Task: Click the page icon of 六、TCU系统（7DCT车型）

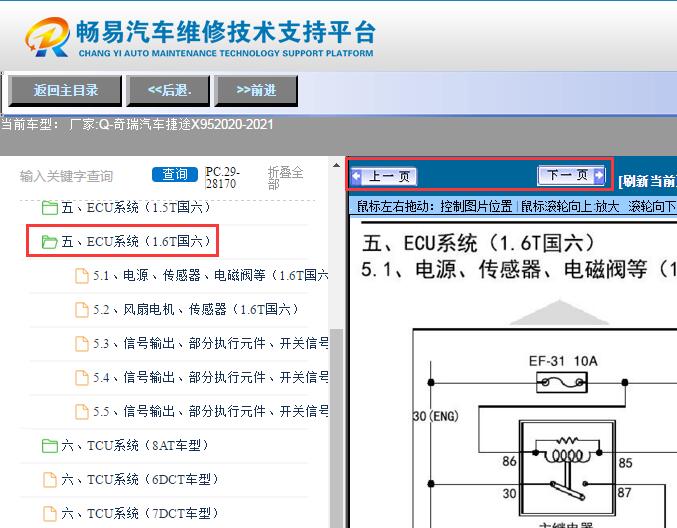Action: [x=50, y=514]
